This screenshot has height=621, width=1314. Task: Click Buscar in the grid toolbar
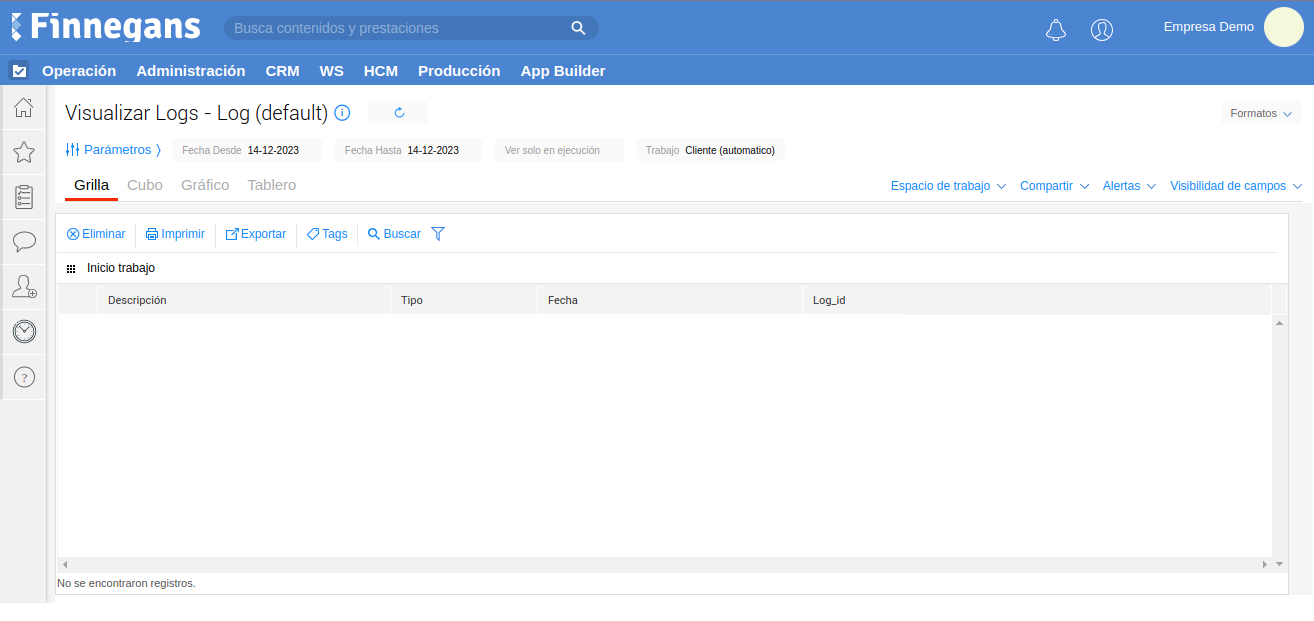394,234
